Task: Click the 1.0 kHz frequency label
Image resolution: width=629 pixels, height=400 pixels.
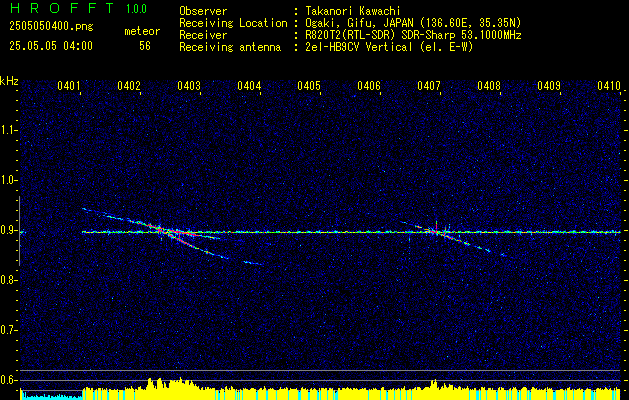Action: (x=8, y=181)
